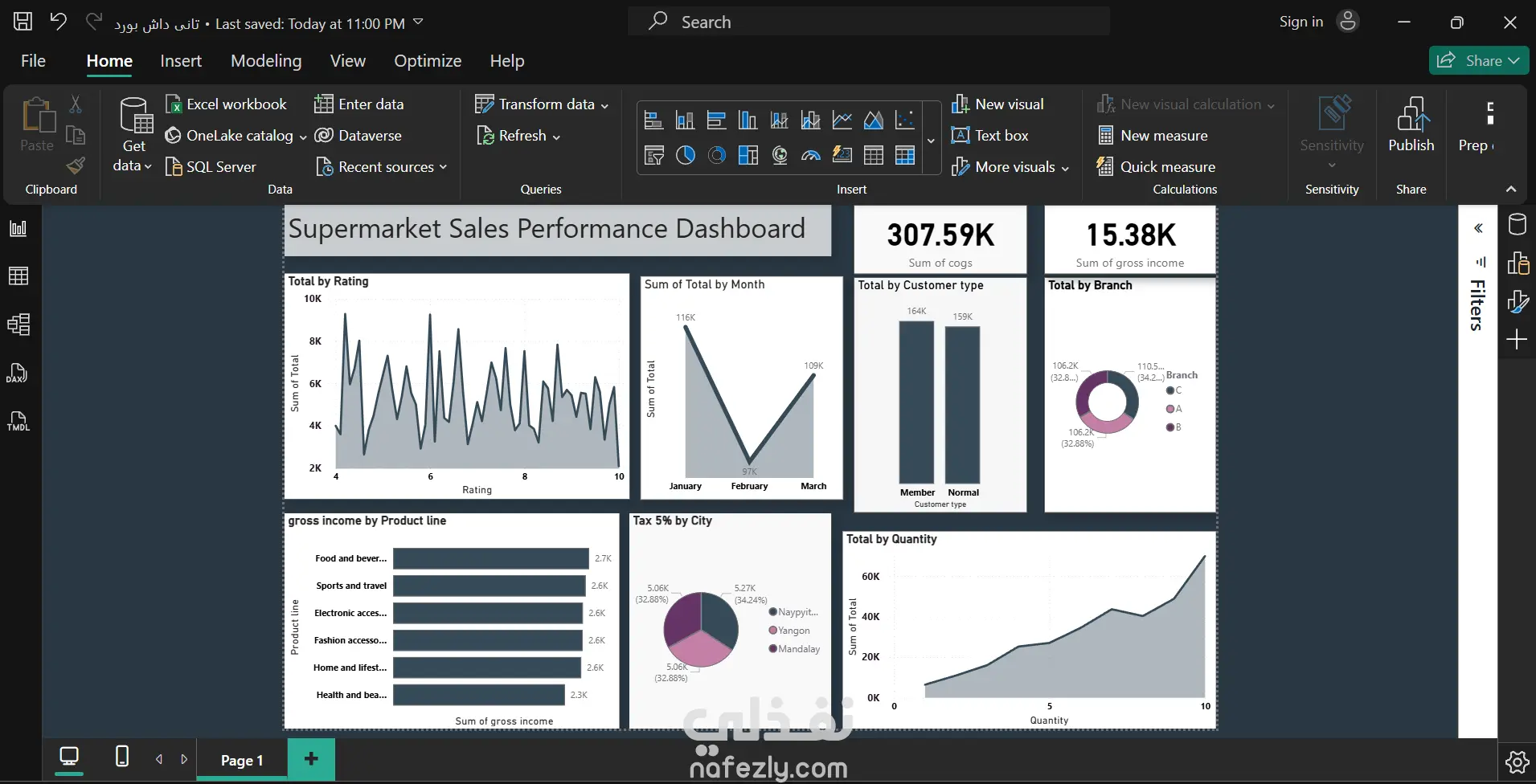Image resolution: width=1536 pixels, height=784 pixels.
Task: Click the Search input box
Action: (x=869, y=22)
